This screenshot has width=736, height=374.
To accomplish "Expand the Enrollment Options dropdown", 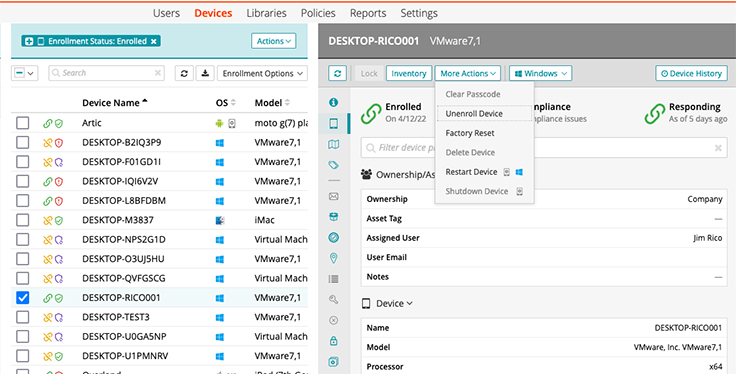I will 262,73.
